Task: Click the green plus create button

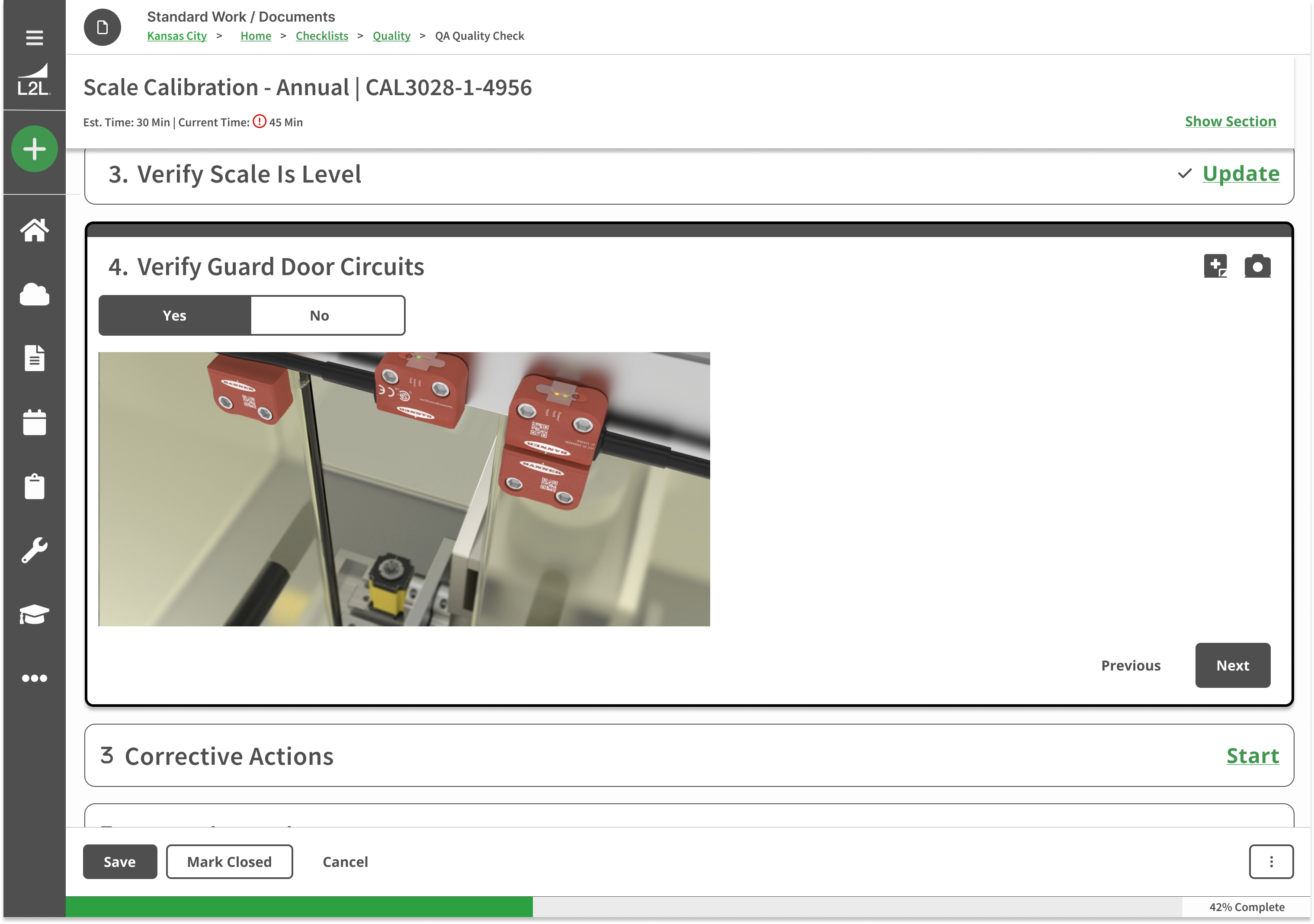Action: click(x=34, y=149)
